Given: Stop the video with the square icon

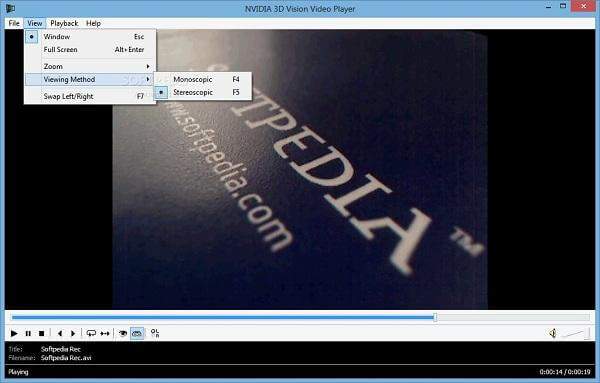Looking at the screenshot, I should pyautogui.click(x=41, y=334).
